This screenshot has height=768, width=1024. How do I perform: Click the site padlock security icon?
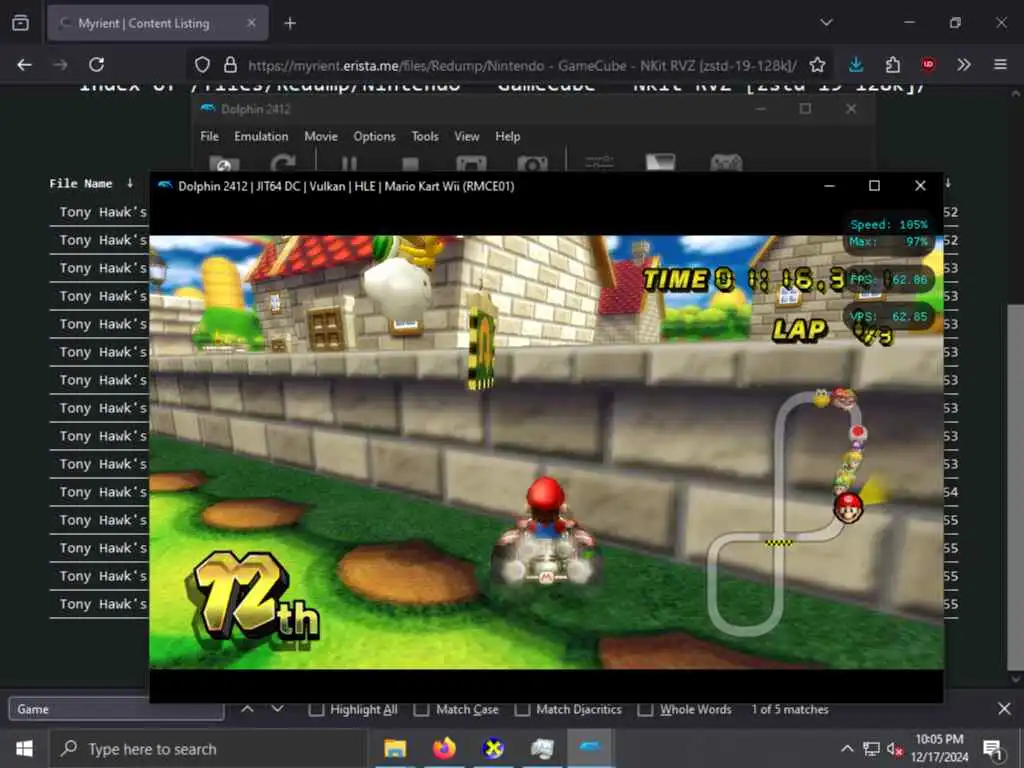click(x=231, y=65)
